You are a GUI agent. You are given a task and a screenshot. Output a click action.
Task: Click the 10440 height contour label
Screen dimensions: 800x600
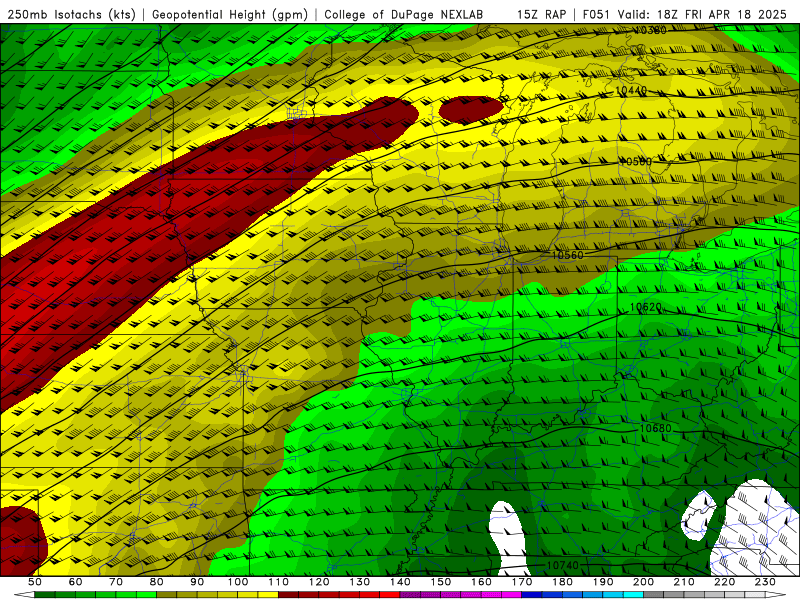[x=631, y=91]
